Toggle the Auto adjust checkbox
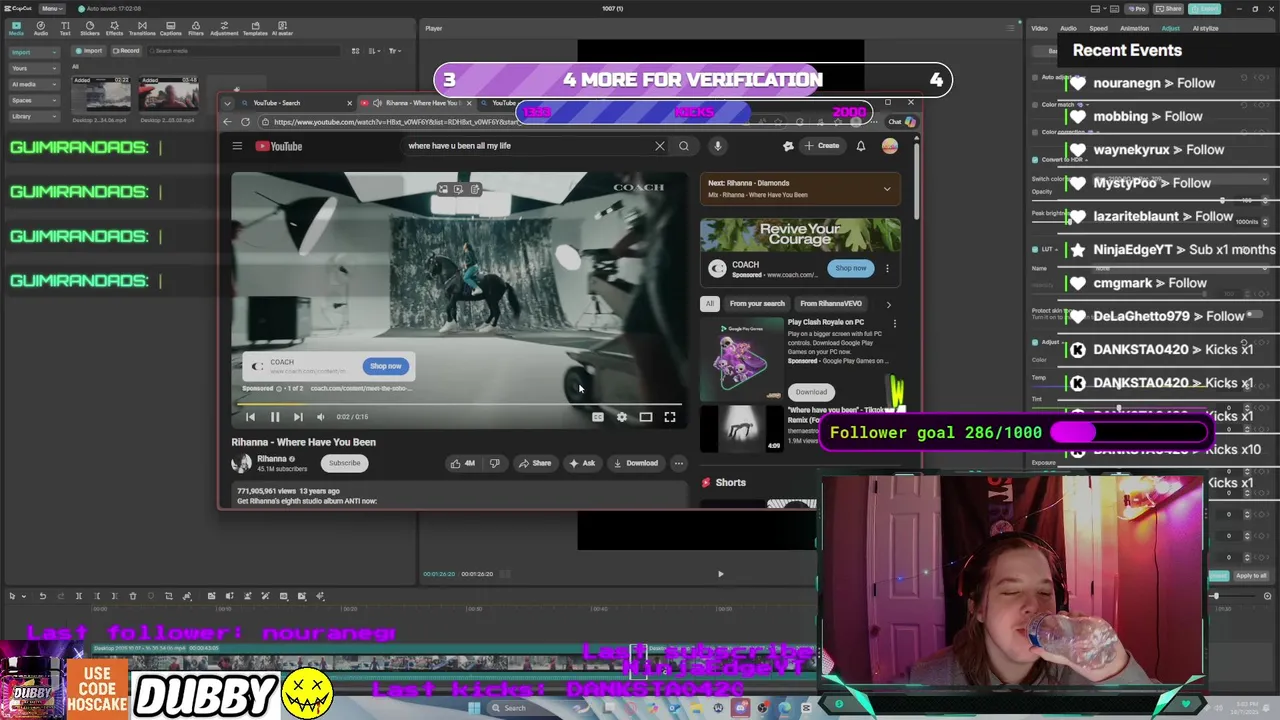Screen dimensions: 1280x720 pyautogui.click(x=1035, y=77)
